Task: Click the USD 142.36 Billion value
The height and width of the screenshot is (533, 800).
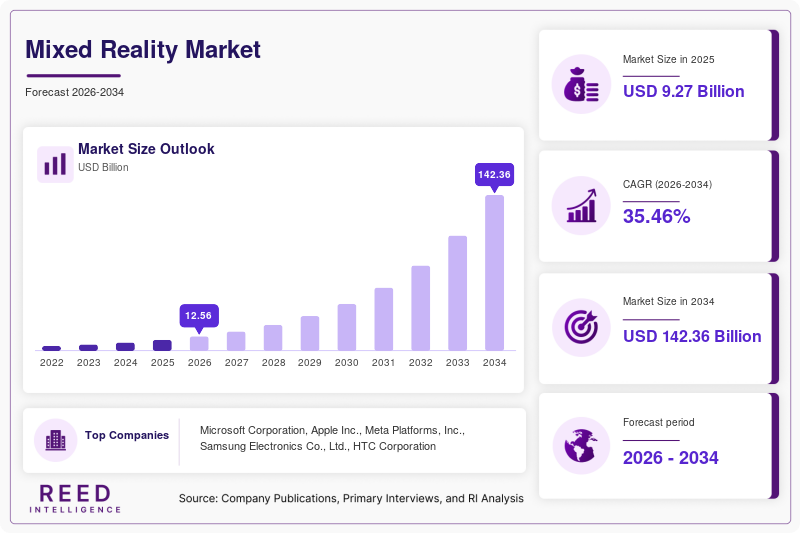Action: point(692,337)
